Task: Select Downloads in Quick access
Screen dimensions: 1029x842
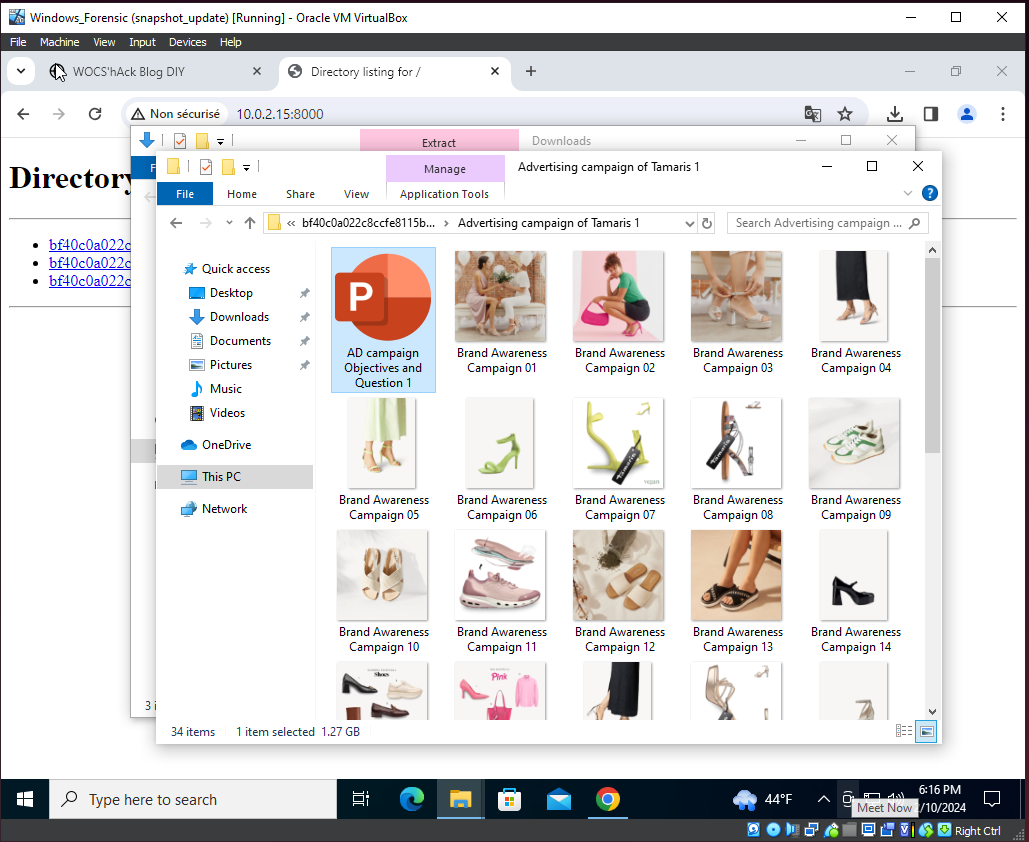Action: tap(239, 317)
